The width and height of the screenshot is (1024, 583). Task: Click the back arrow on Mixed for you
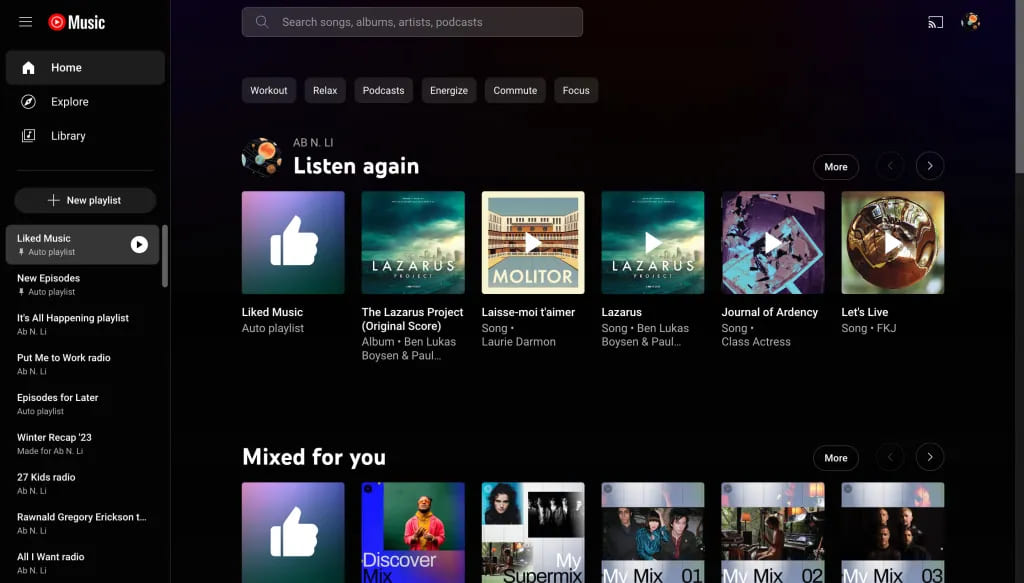889,457
